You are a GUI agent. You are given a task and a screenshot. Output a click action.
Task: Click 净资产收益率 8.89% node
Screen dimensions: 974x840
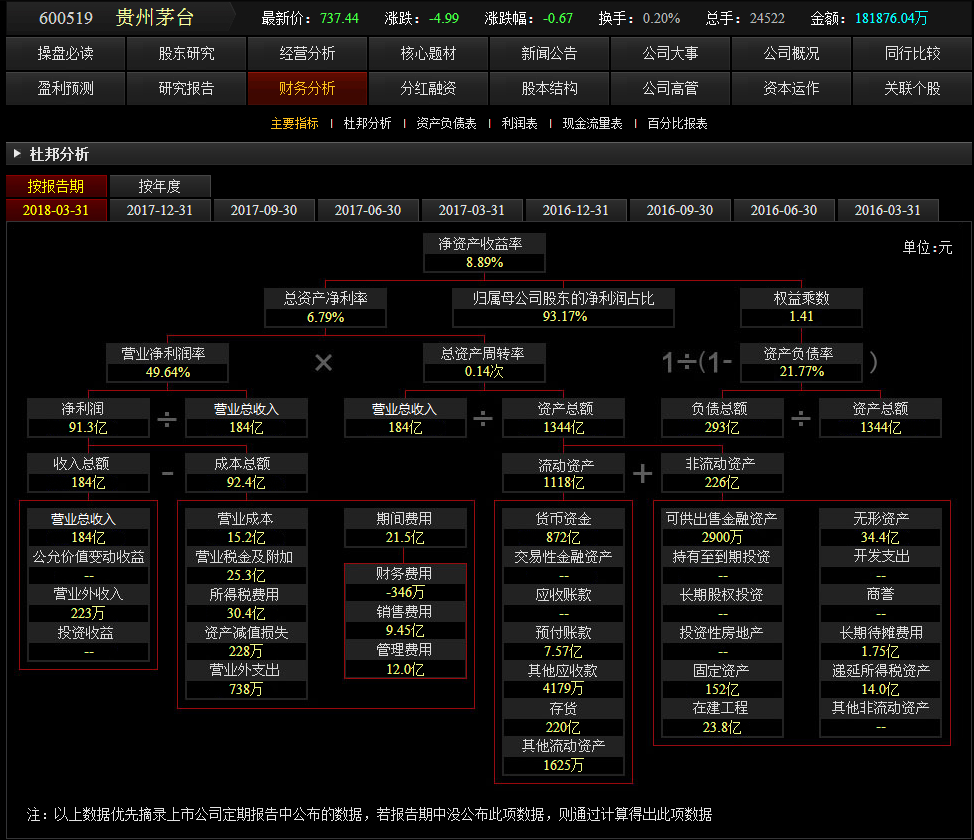[x=485, y=253]
